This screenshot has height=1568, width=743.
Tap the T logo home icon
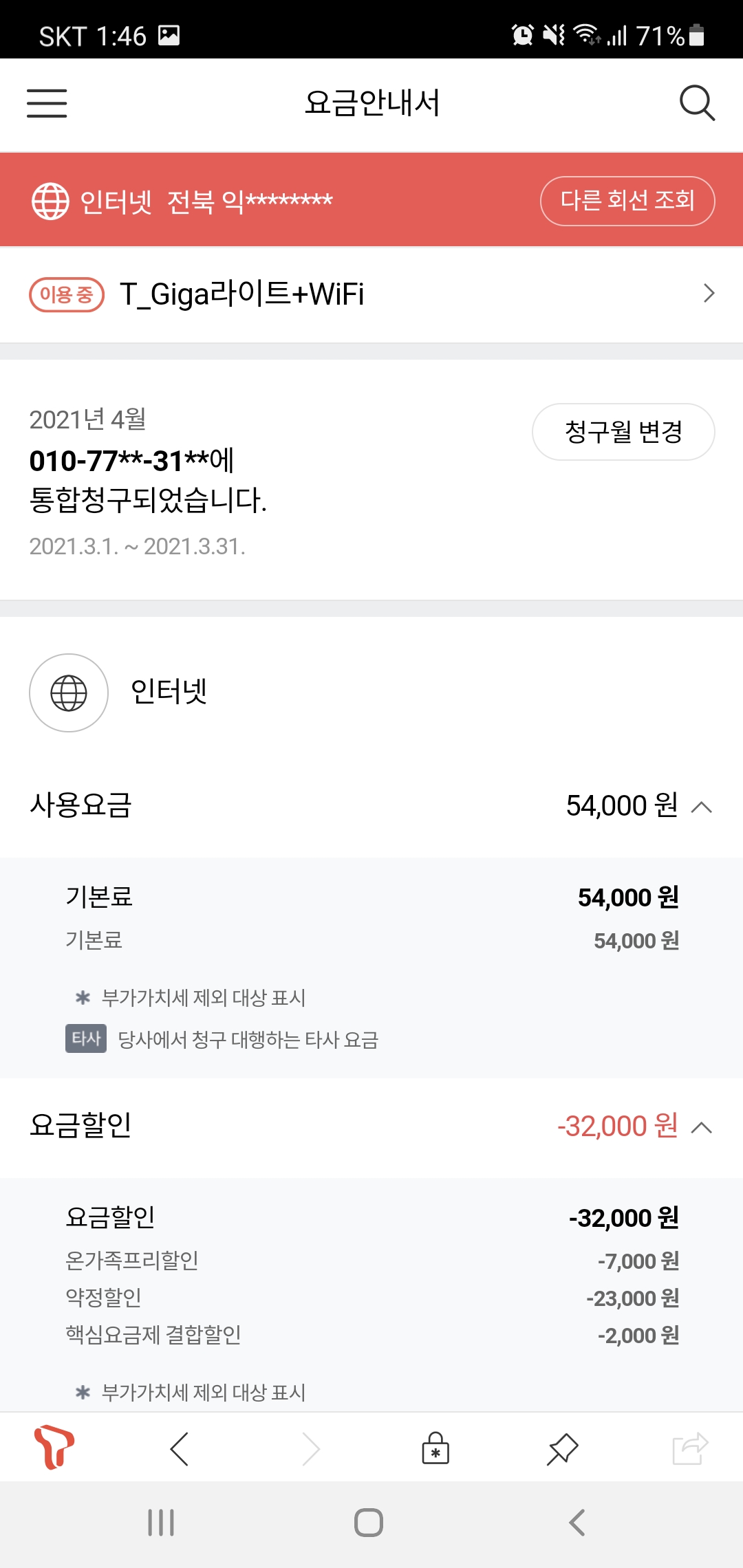coord(54,1447)
